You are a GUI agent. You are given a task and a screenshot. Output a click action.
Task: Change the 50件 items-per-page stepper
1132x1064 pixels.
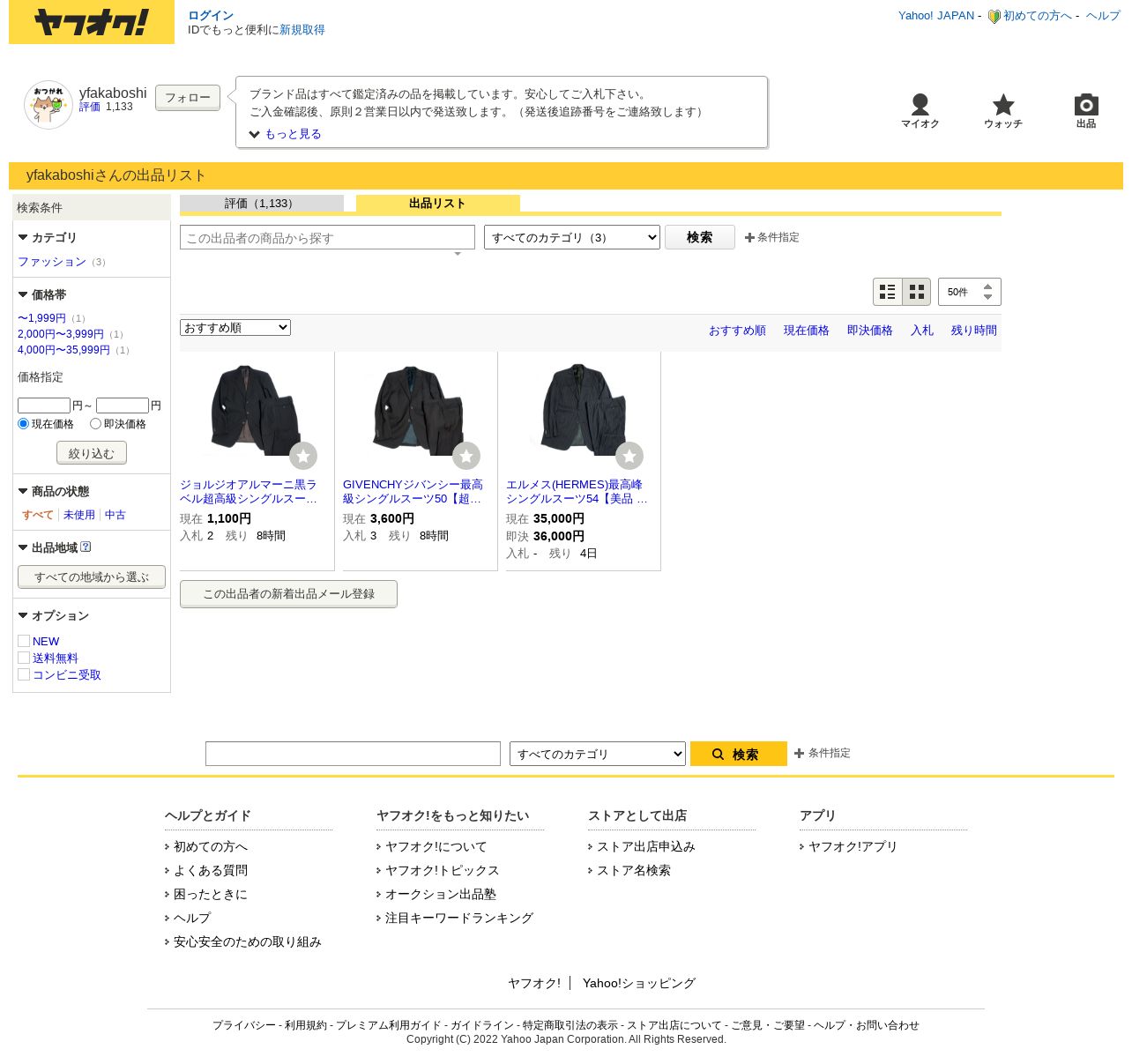pos(970,292)
